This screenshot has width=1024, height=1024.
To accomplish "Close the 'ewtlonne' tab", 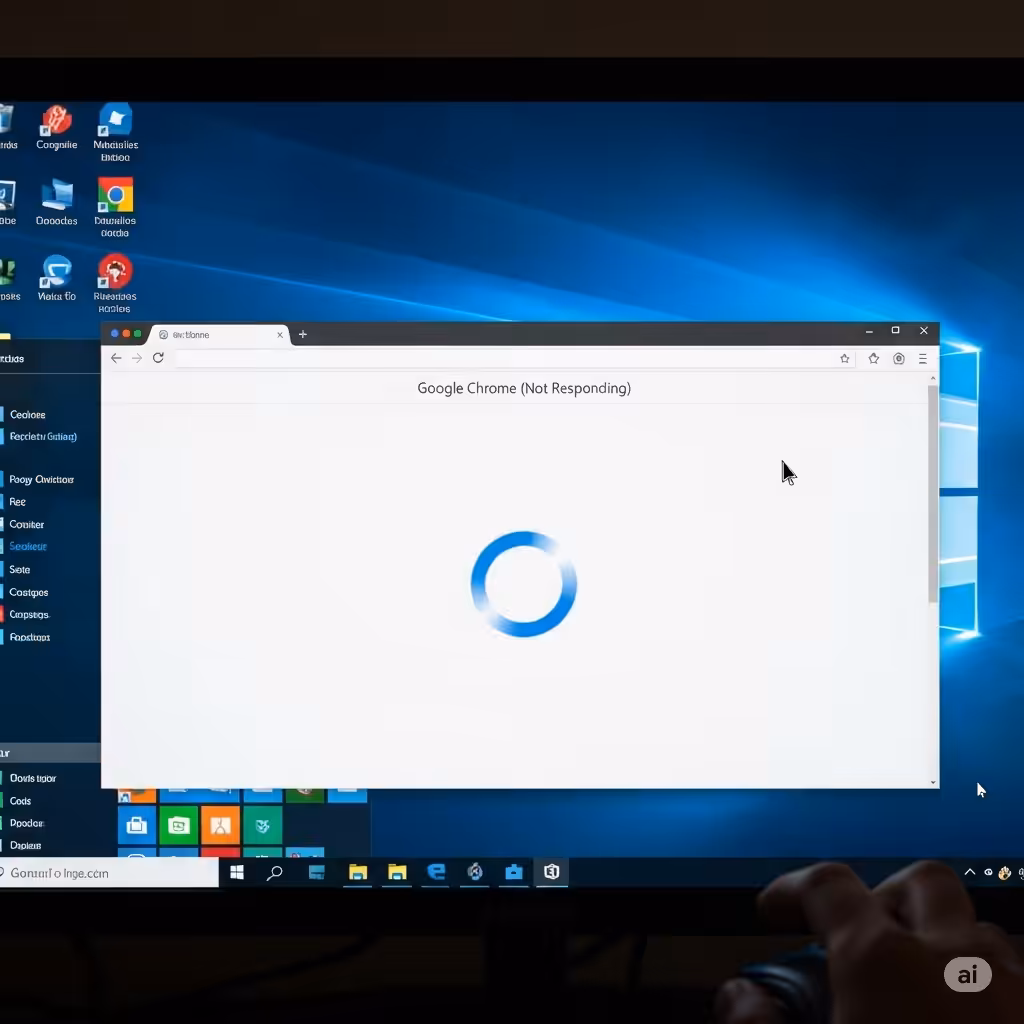I will pos(280,334).
